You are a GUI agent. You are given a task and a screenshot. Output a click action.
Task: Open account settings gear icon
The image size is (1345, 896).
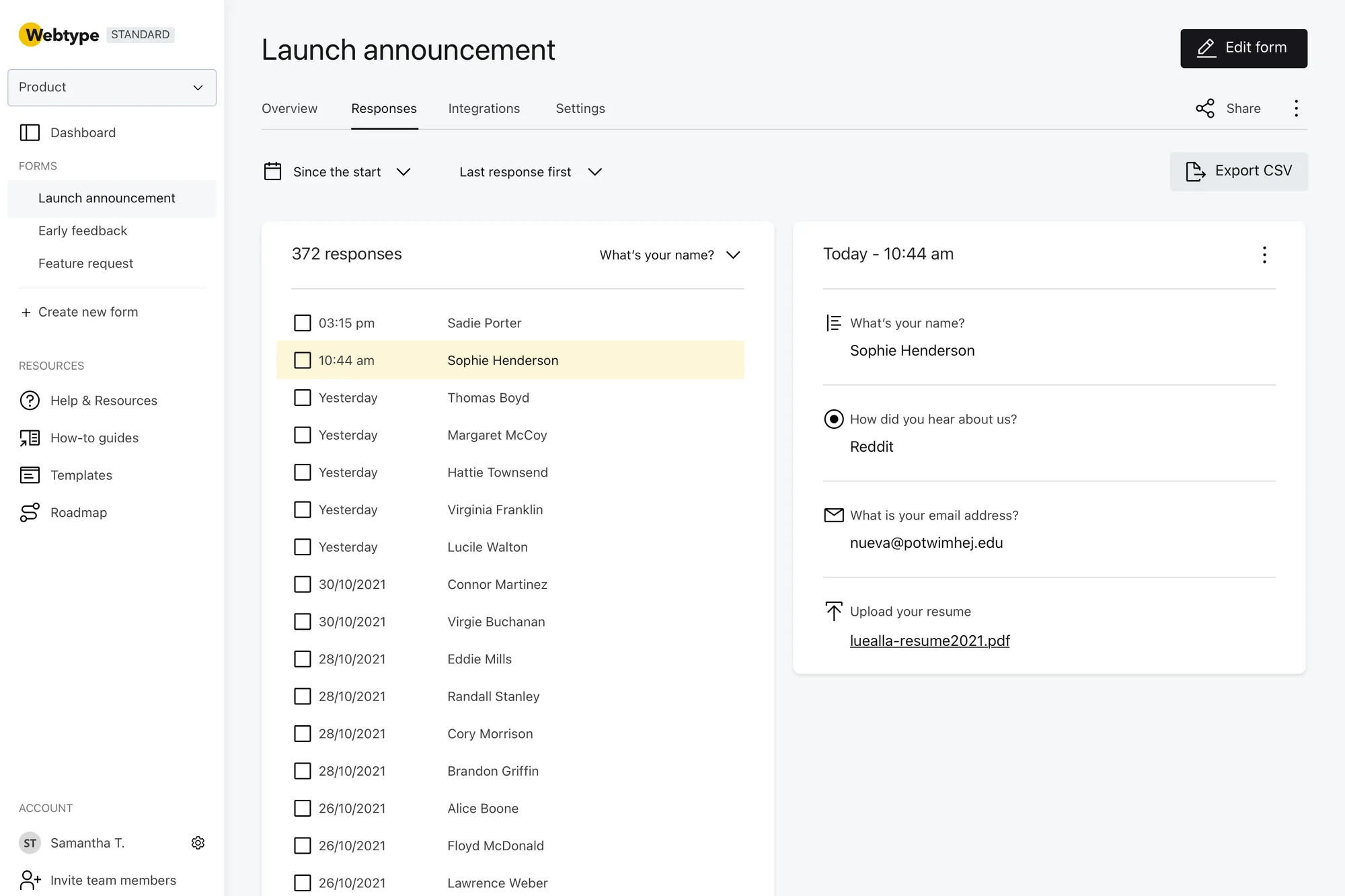pos(198,843)
